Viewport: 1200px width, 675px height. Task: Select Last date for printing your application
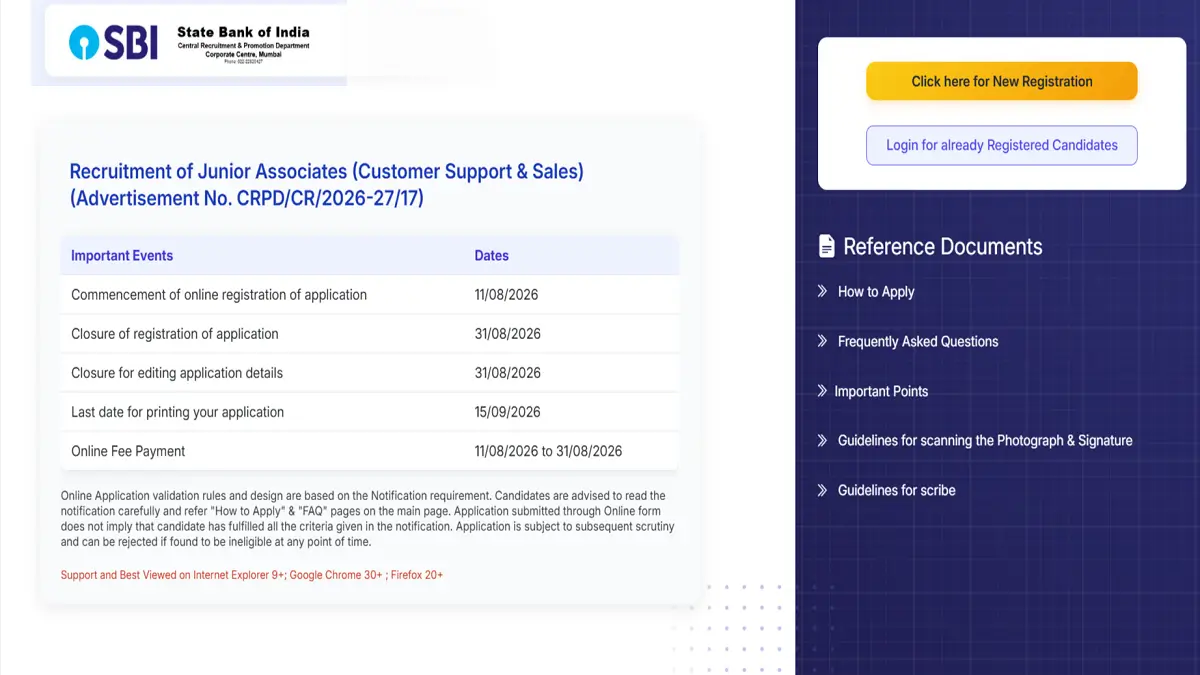178,412
